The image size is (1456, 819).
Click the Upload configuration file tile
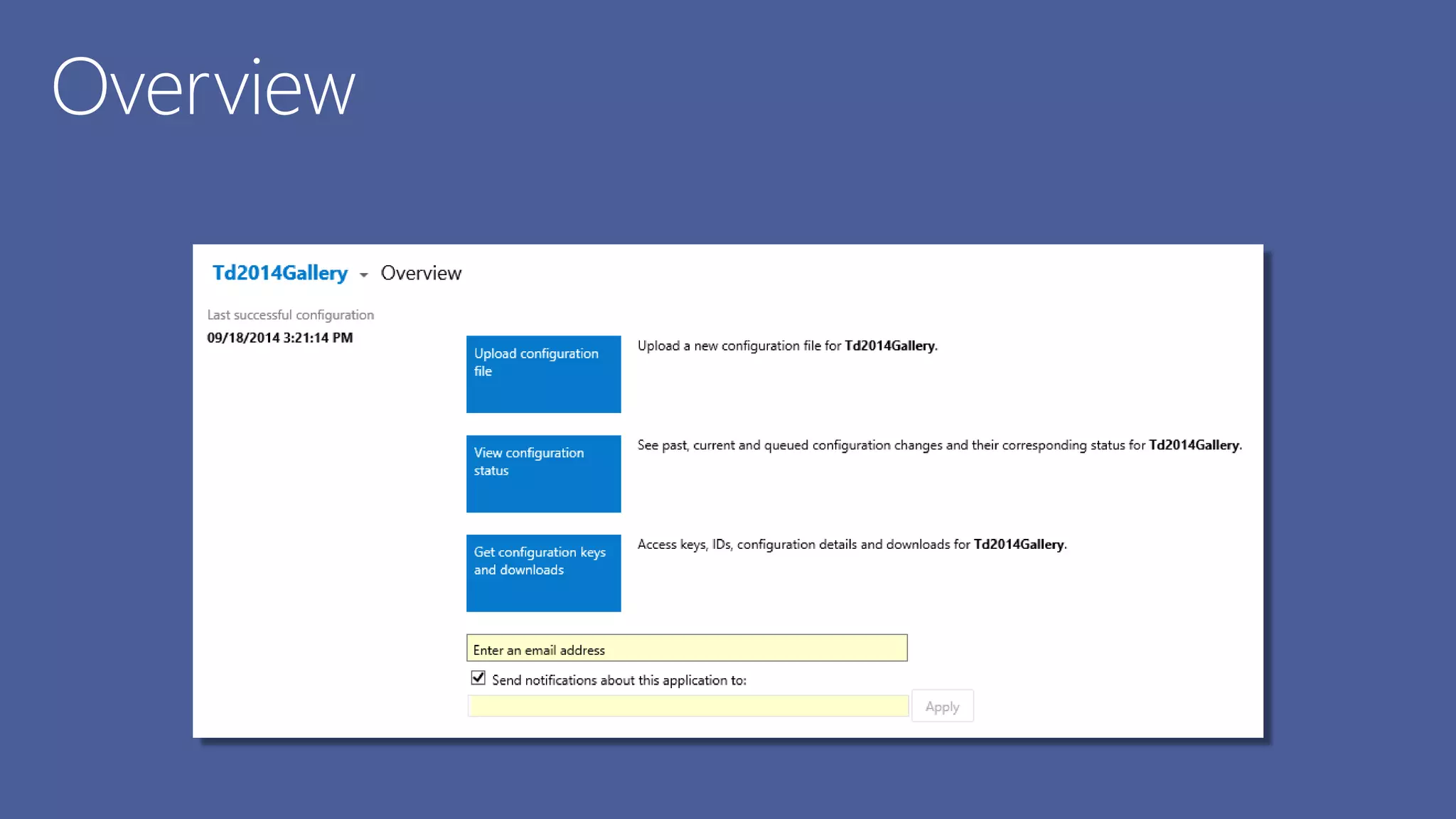click(543, 374)
